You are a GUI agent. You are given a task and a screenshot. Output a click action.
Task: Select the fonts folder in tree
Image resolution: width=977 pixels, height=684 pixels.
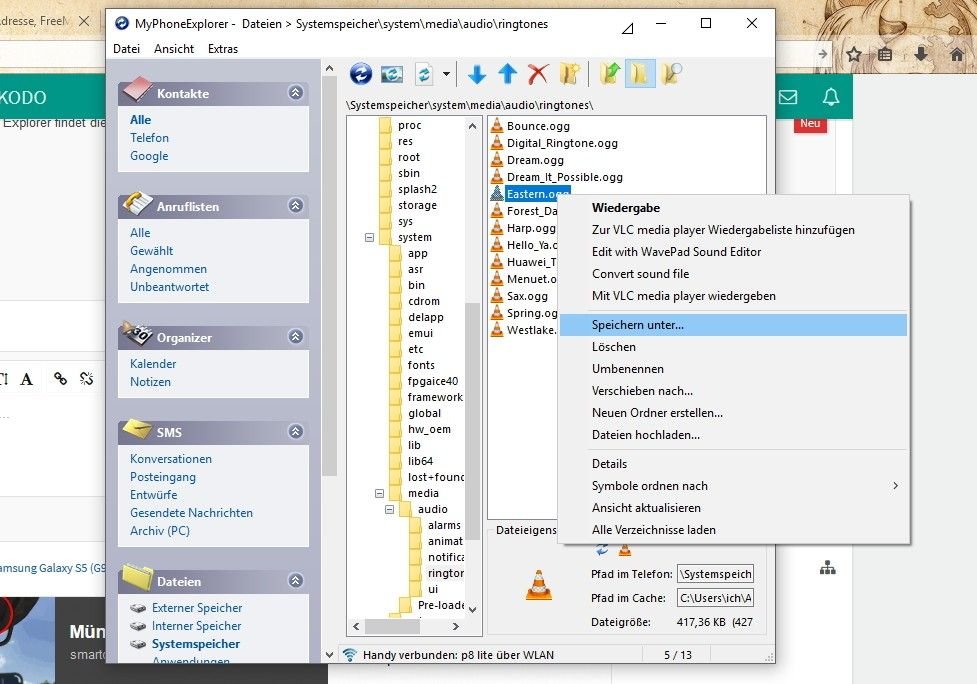coord(421,366)
